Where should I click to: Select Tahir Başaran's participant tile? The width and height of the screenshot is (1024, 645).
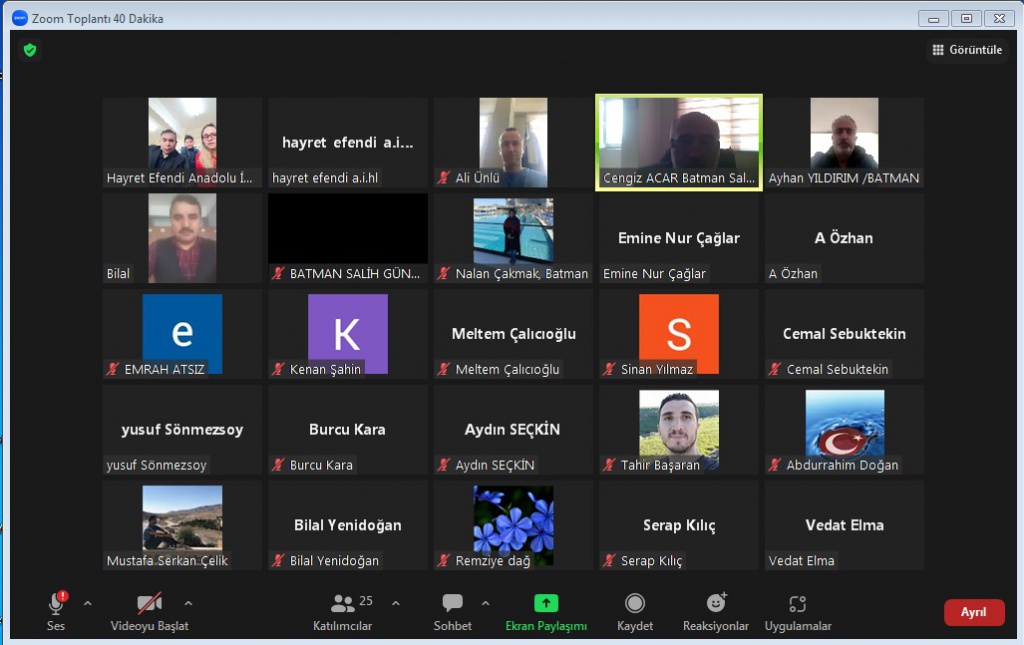pos(679,429)
